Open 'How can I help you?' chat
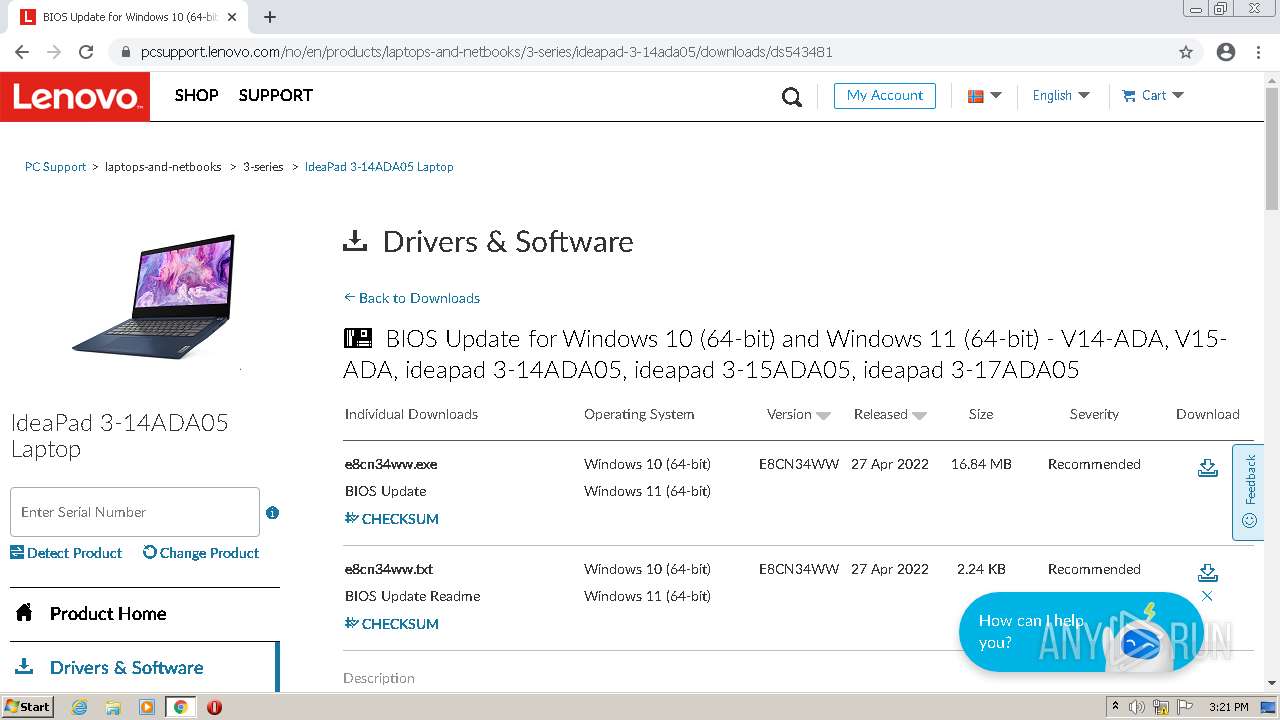This screenshot has width=1280, height=720. [1081, 631]
